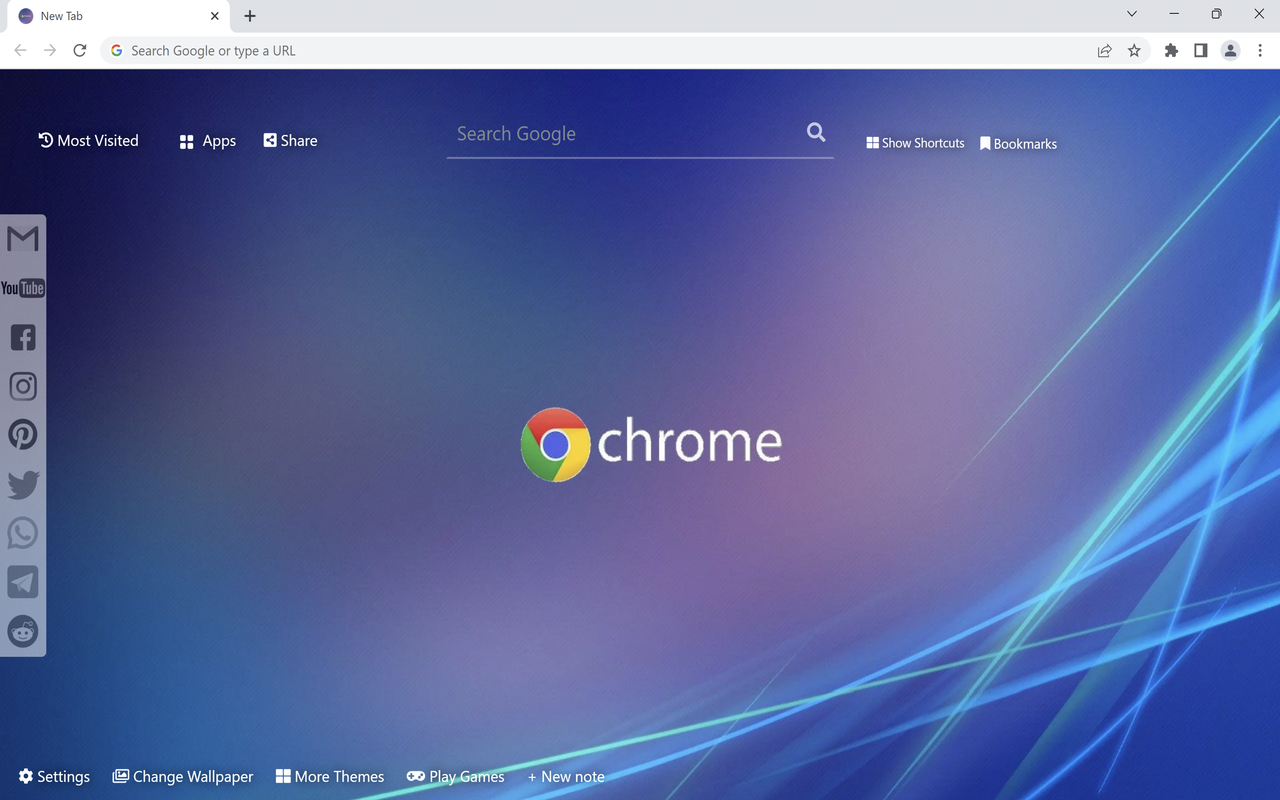Restore down the Chrome window
The width and height of the screenshot is (1280, 800).
point(1216,14)
